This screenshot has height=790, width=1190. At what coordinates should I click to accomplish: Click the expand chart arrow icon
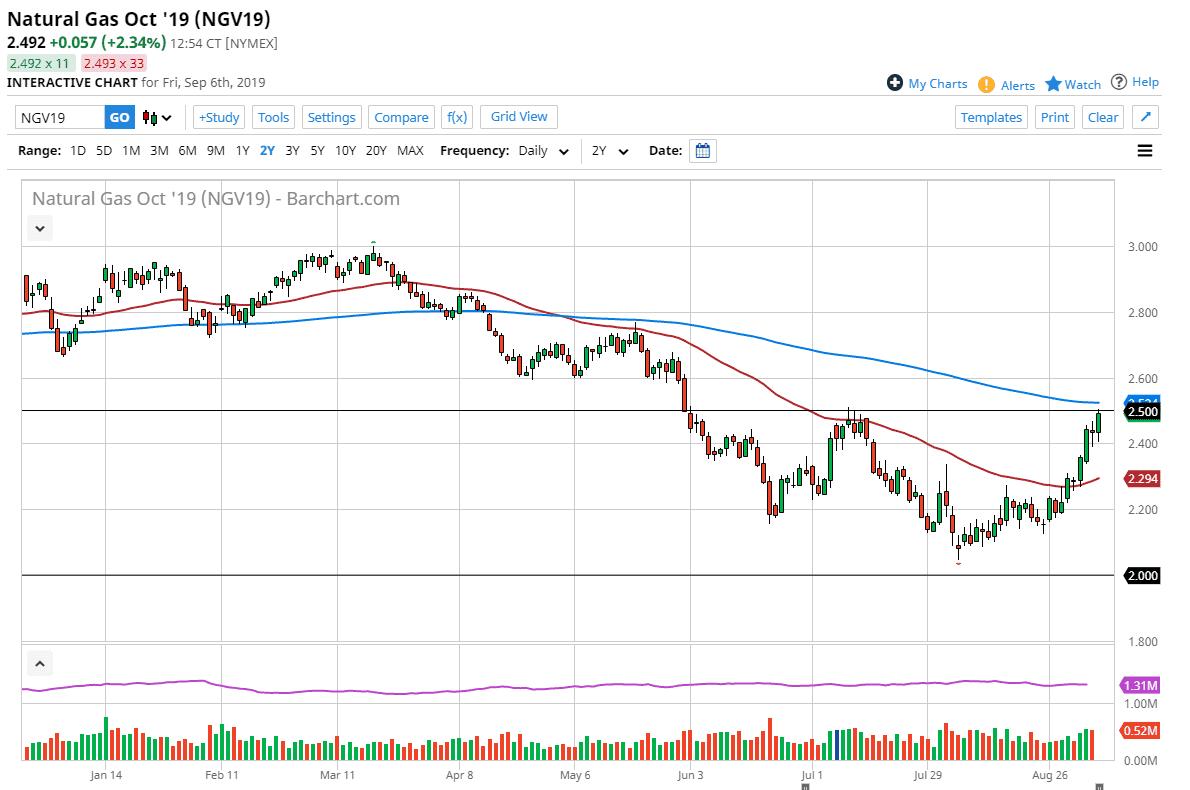[1146, 117]
